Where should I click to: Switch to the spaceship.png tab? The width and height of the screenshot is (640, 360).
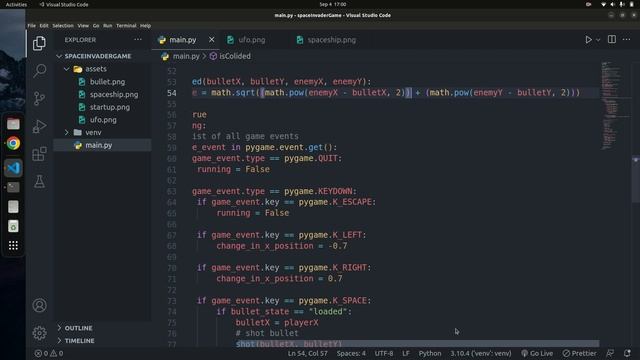coord(331,40)
